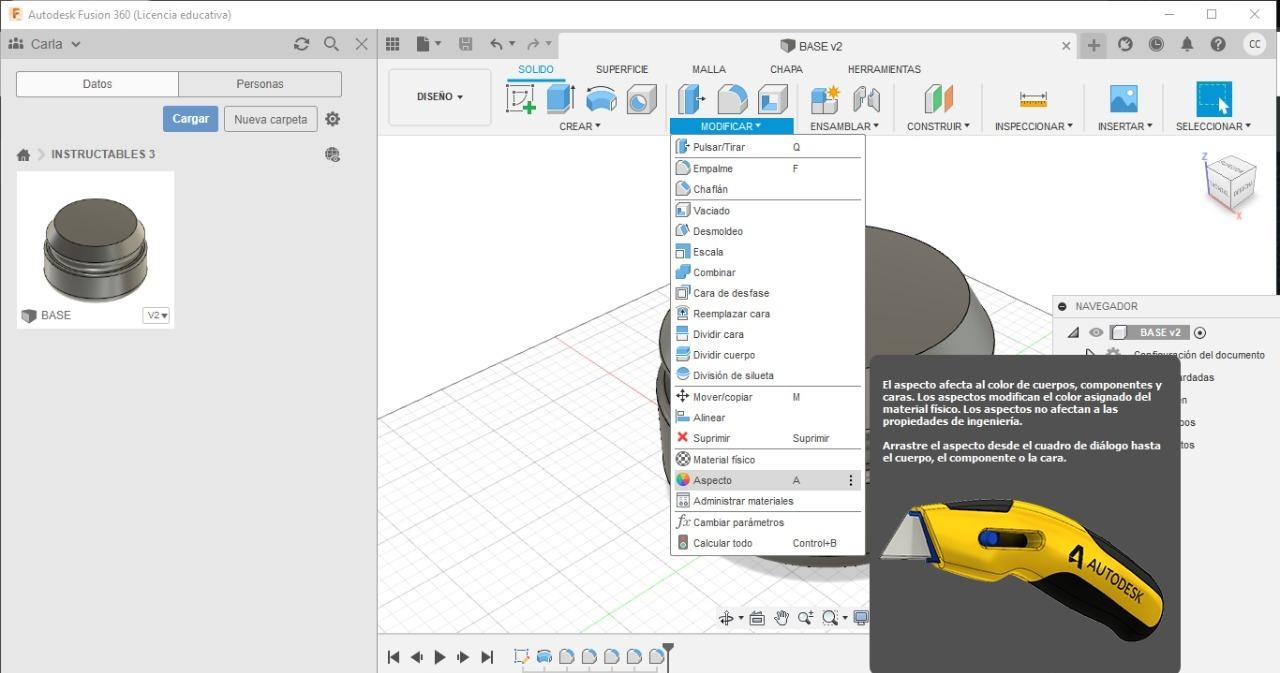Open the ENSAMBLAR dropdown menu

click(845, 126)
